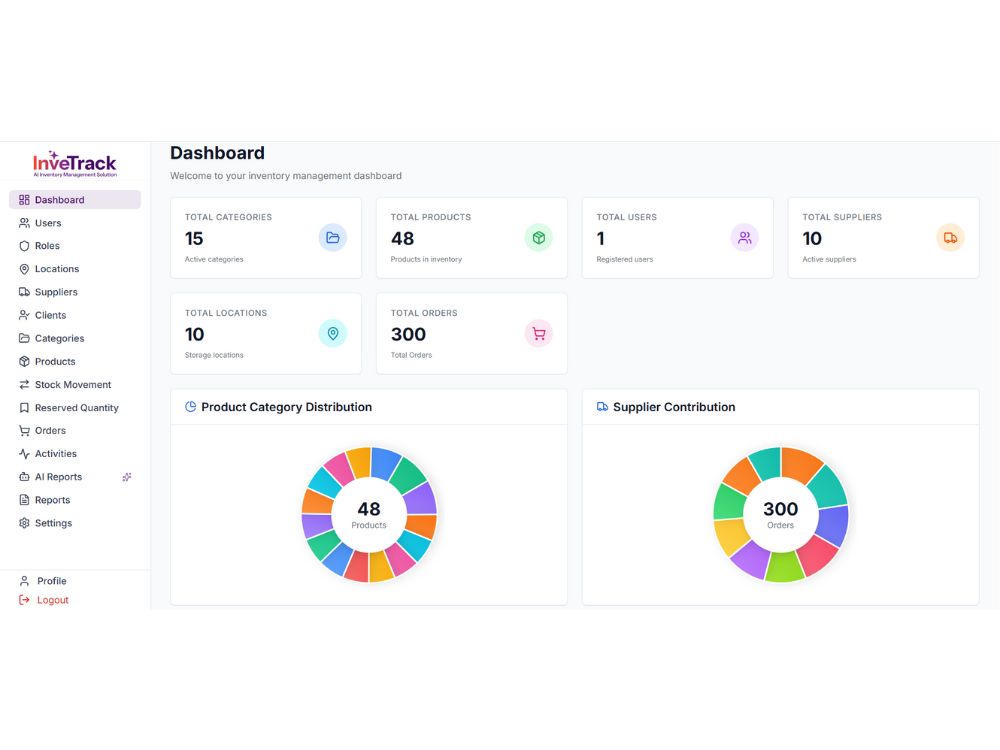
Task: Click the Orders cart icon in sidebar
Action: pos(24,430)
